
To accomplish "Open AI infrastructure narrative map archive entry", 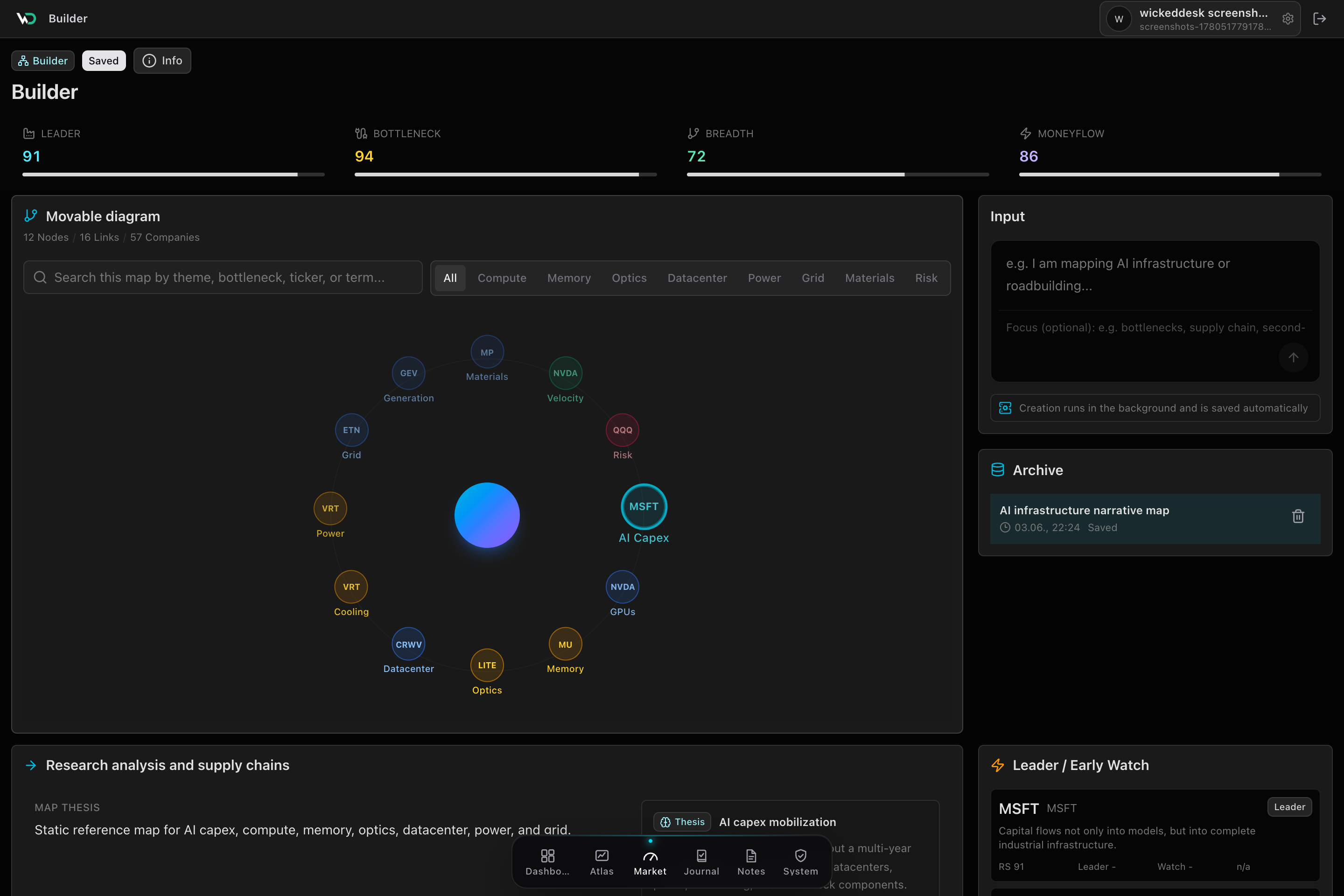I will click(1155, 518).
